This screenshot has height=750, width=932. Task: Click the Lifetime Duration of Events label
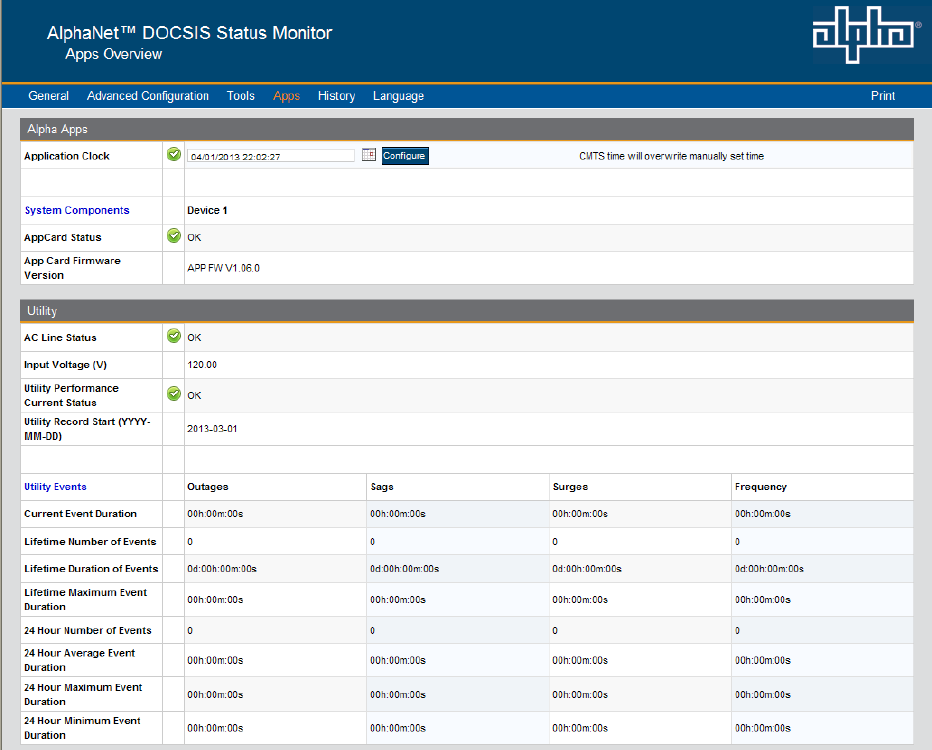[91, 569]
